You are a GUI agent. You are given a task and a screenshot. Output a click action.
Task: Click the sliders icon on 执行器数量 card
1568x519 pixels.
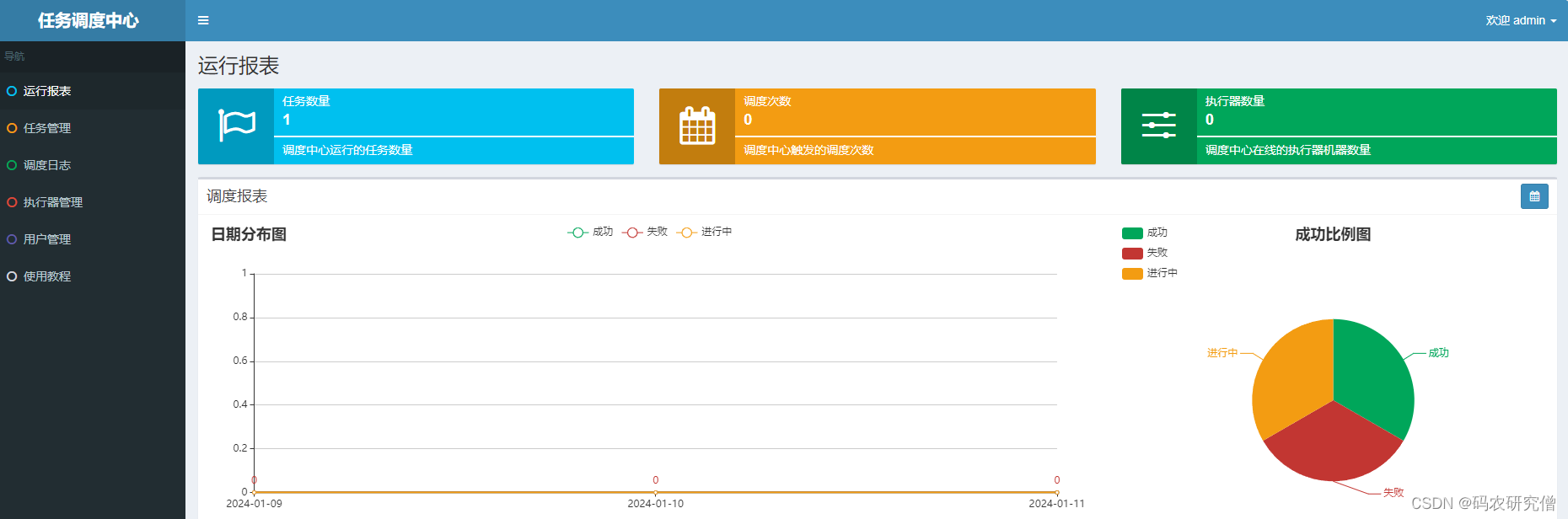(1159, 125)
